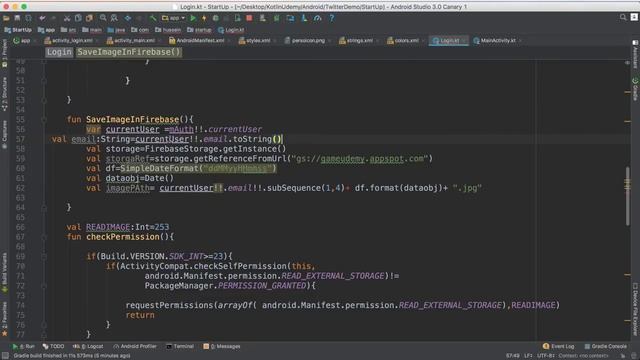Image resolution: width=640 pixels, height=360 pixels.
Task: Open the Terminal tool window
Action: pyautogui.click(x=180, y=346)
